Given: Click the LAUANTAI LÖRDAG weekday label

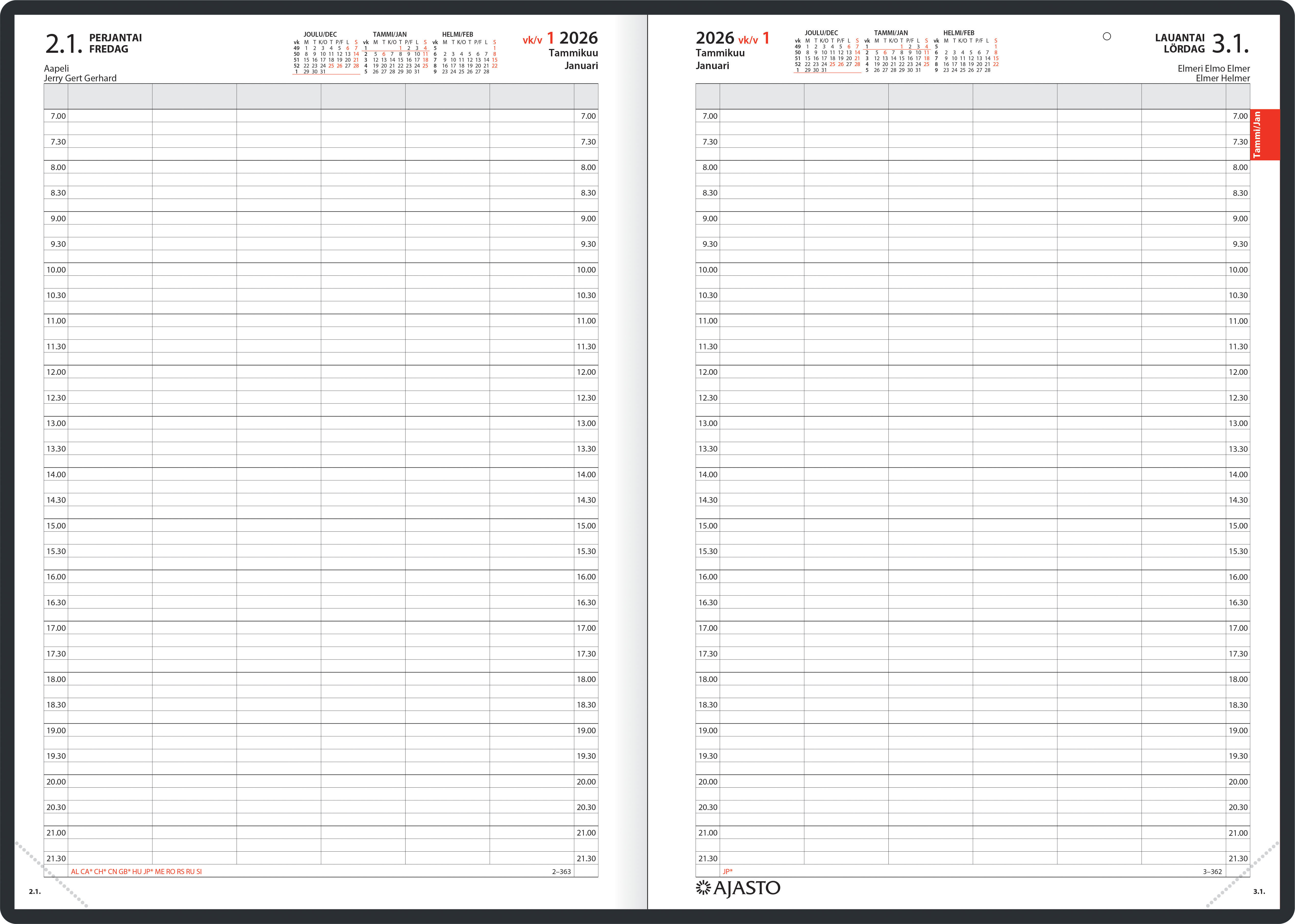Looking at the screenshot, I should pos(1179,43).
